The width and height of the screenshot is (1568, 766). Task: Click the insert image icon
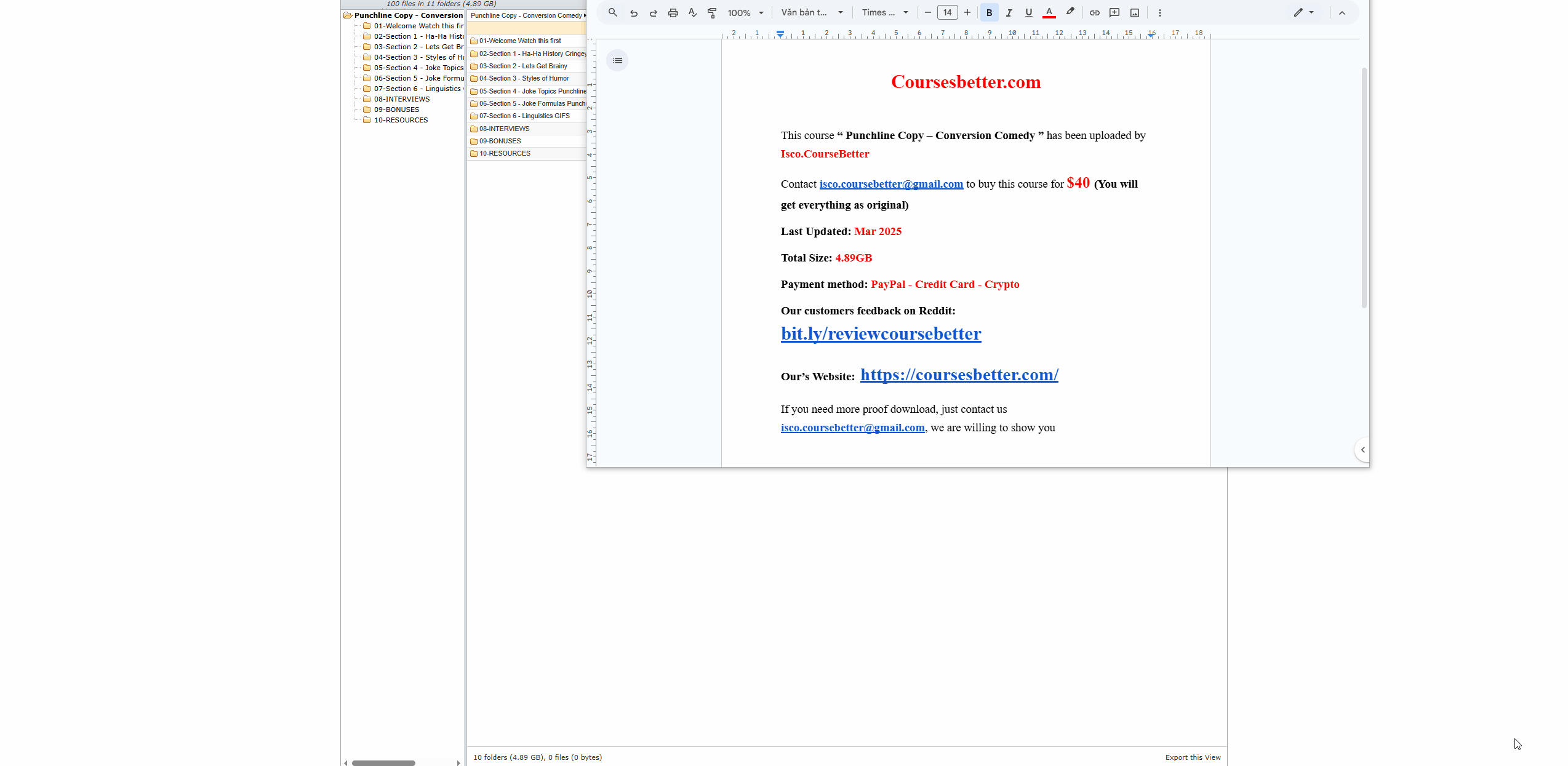coord(1134,13)
